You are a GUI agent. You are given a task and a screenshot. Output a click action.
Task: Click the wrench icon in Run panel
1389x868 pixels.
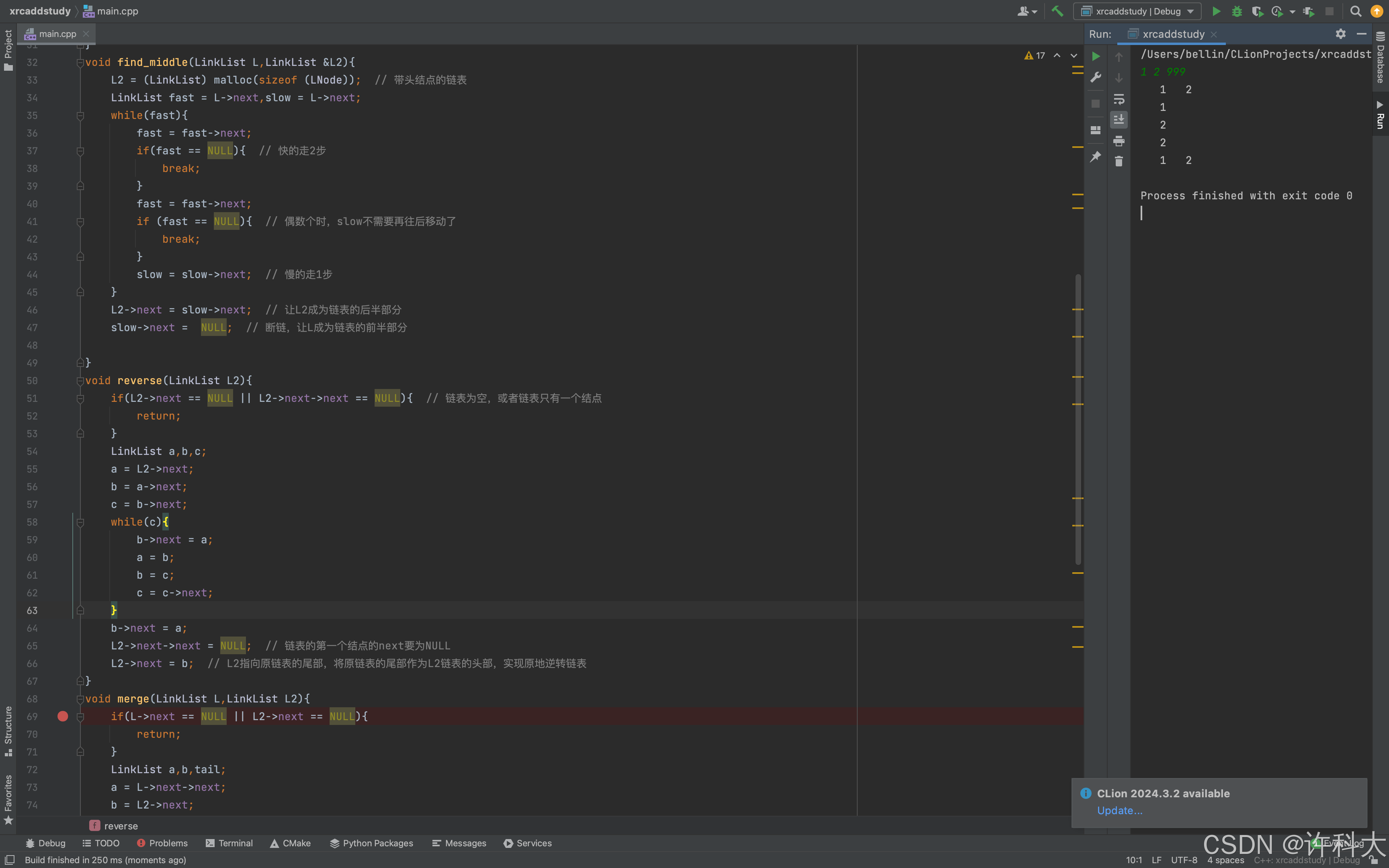coord(1096,77)
